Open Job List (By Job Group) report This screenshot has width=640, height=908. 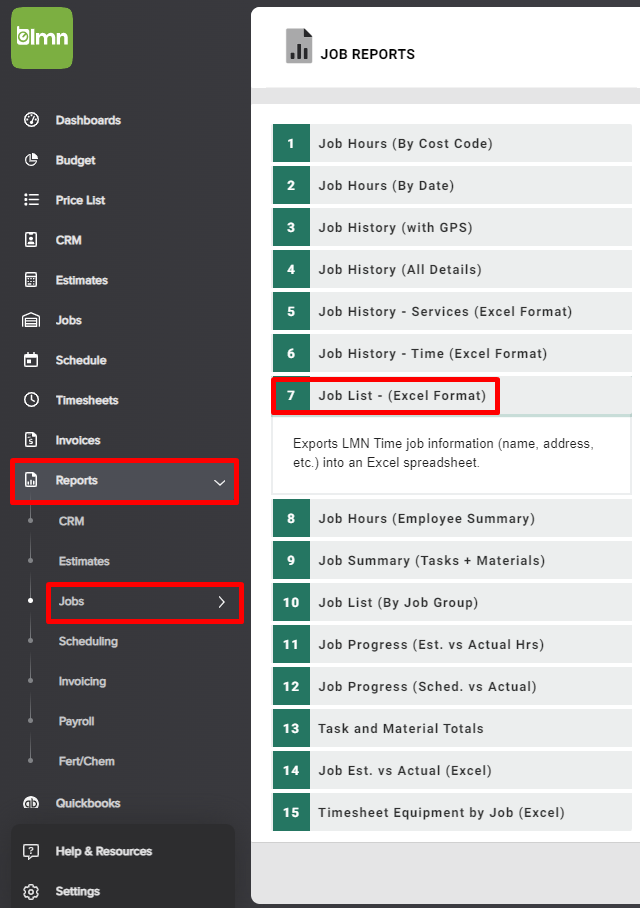tap(452, 602)
